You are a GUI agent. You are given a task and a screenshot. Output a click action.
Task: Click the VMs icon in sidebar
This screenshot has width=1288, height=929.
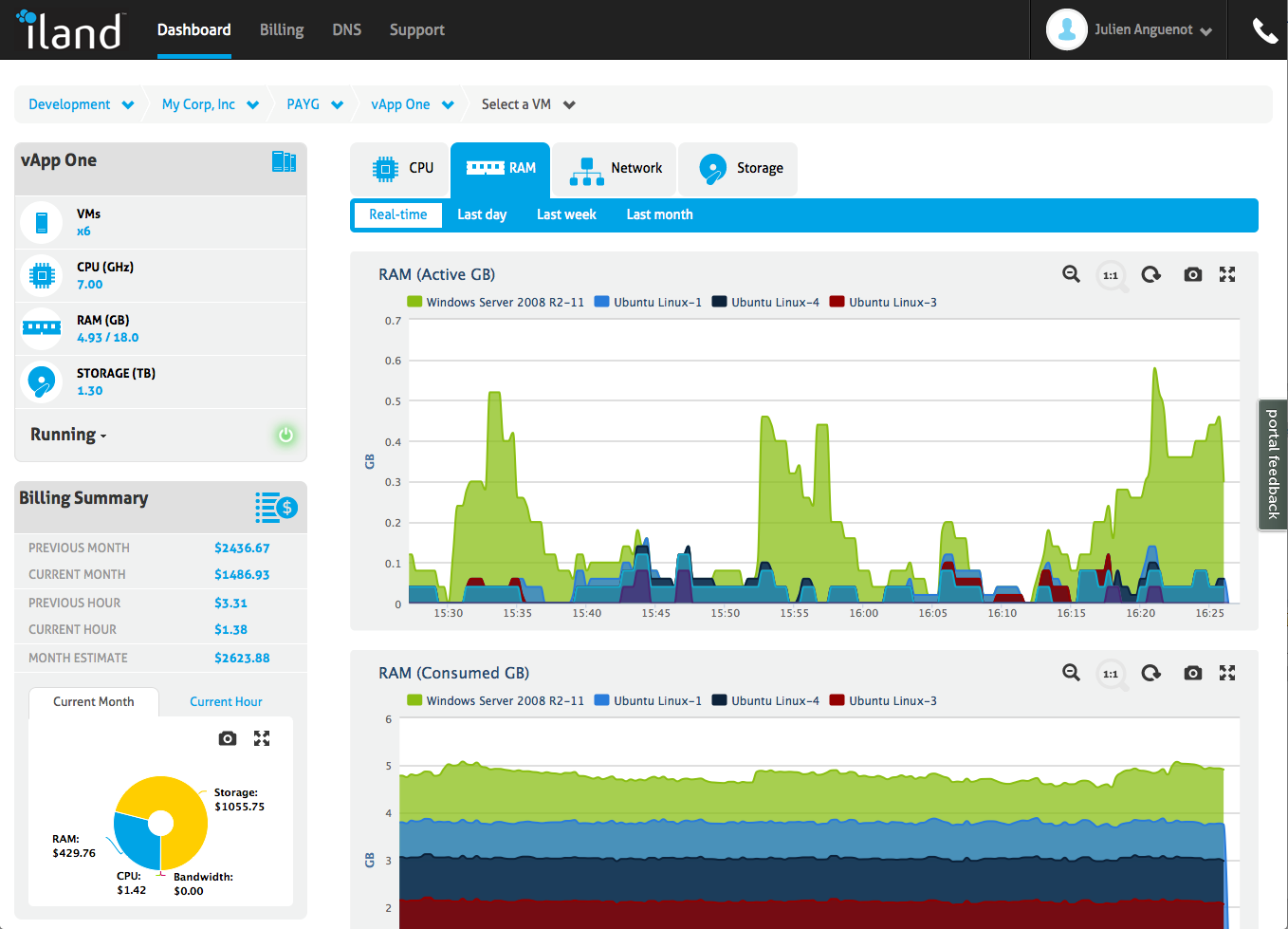click(x=42, y=223)
